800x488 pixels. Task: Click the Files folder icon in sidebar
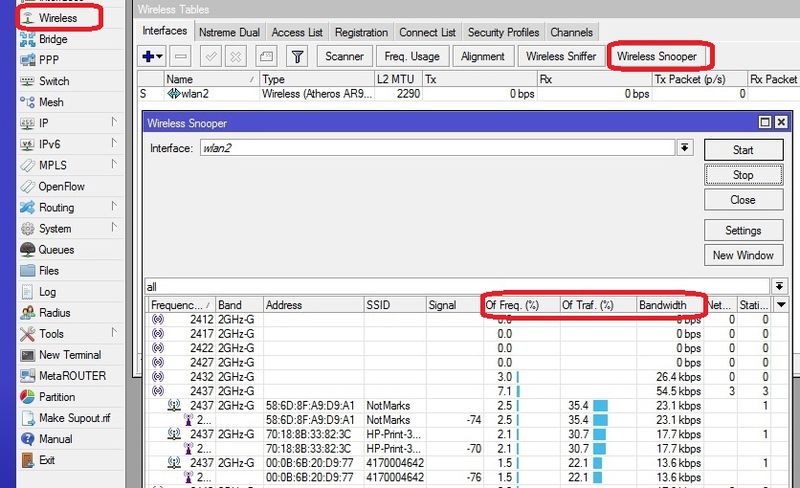28,271
